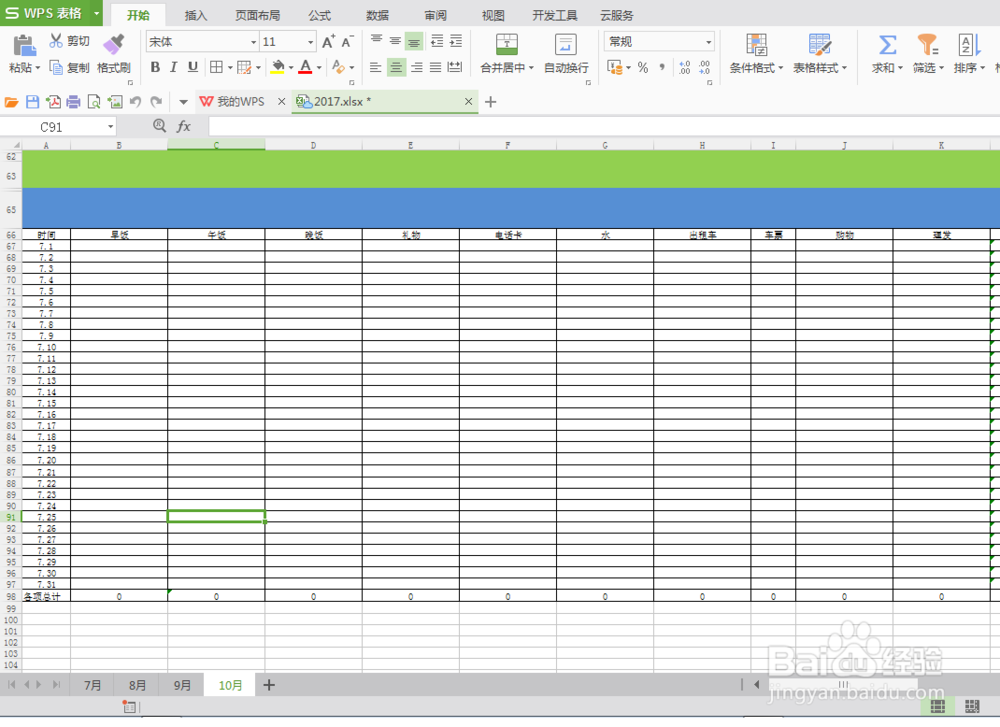Expand the Paste options arrow
Viewport: 1000px width, 727px height.
point(38,68)
